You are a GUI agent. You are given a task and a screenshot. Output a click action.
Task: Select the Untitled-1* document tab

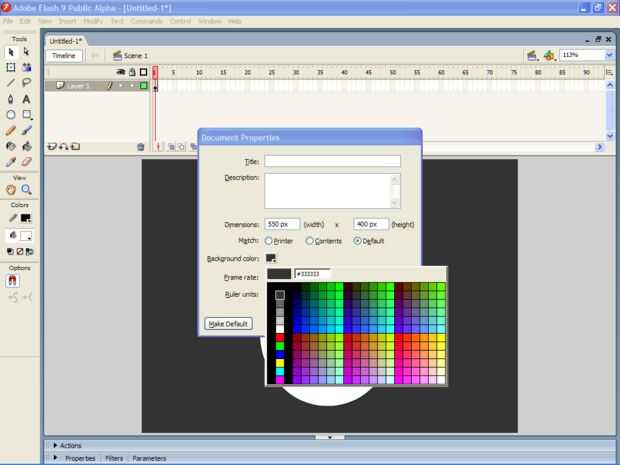(x=66, y=41)
